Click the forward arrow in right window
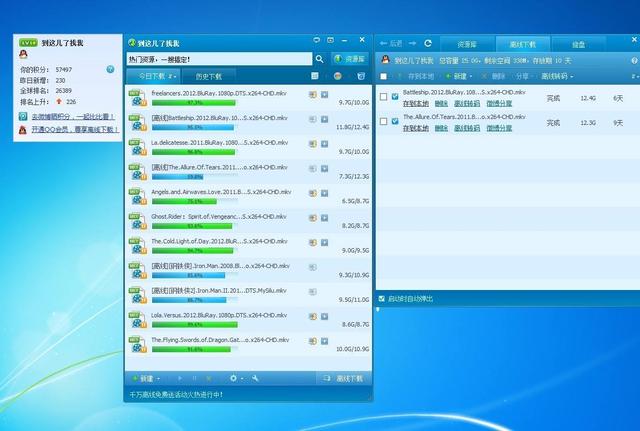 (412, 43)
